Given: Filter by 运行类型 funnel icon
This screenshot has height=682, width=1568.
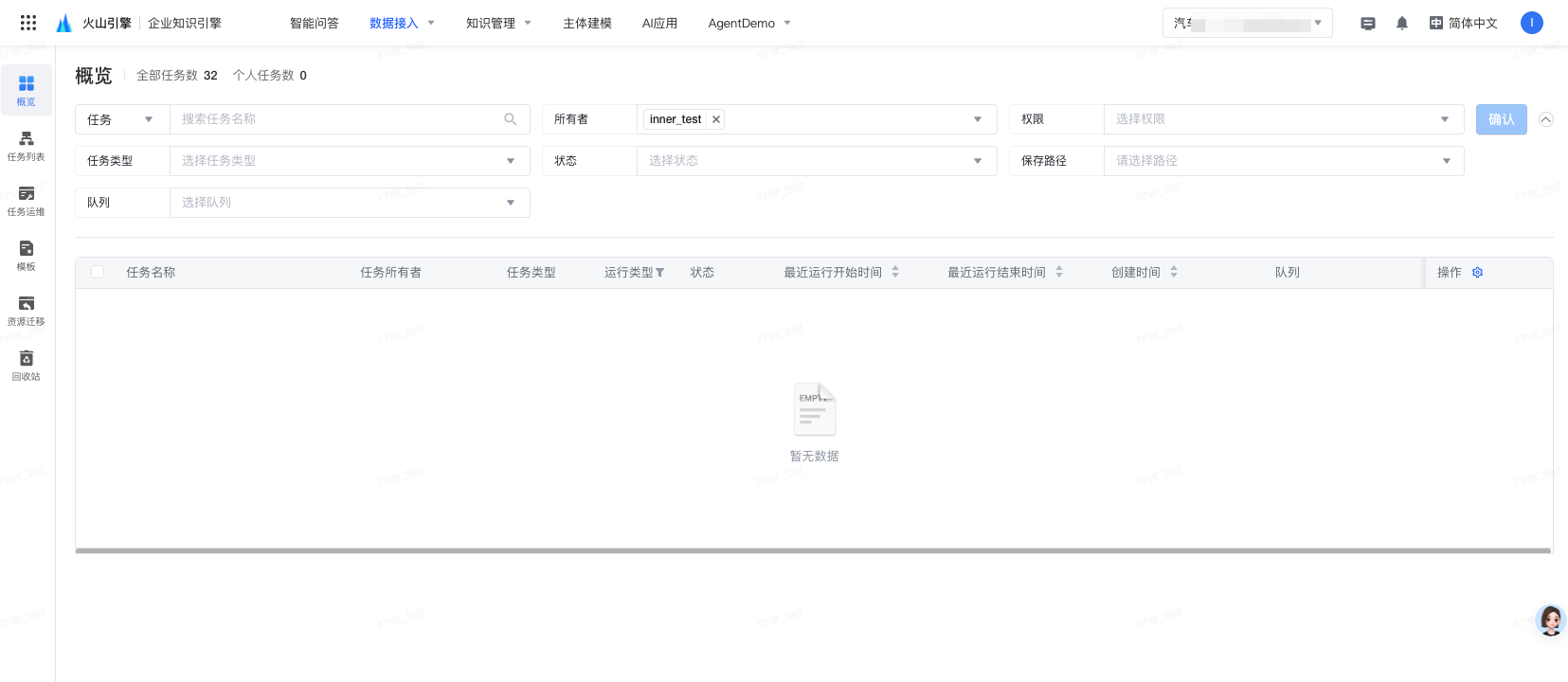Looking at the screenshot, I should click(659, 273).
